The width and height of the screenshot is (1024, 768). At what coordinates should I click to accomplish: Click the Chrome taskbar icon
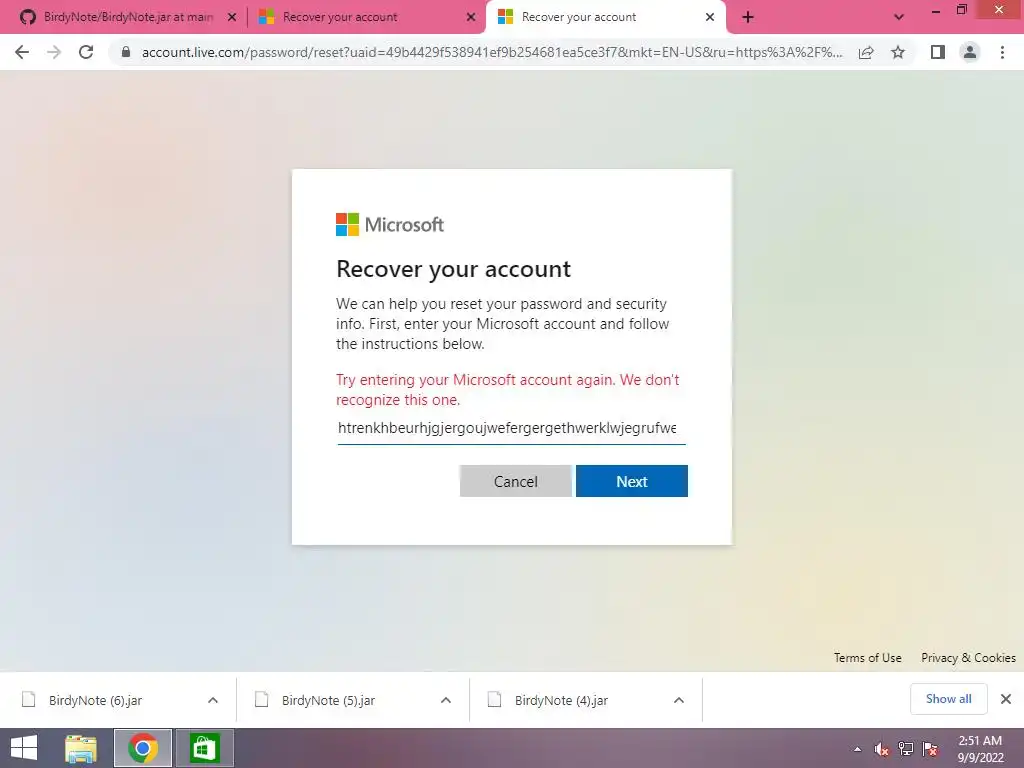tap(143, 748)
